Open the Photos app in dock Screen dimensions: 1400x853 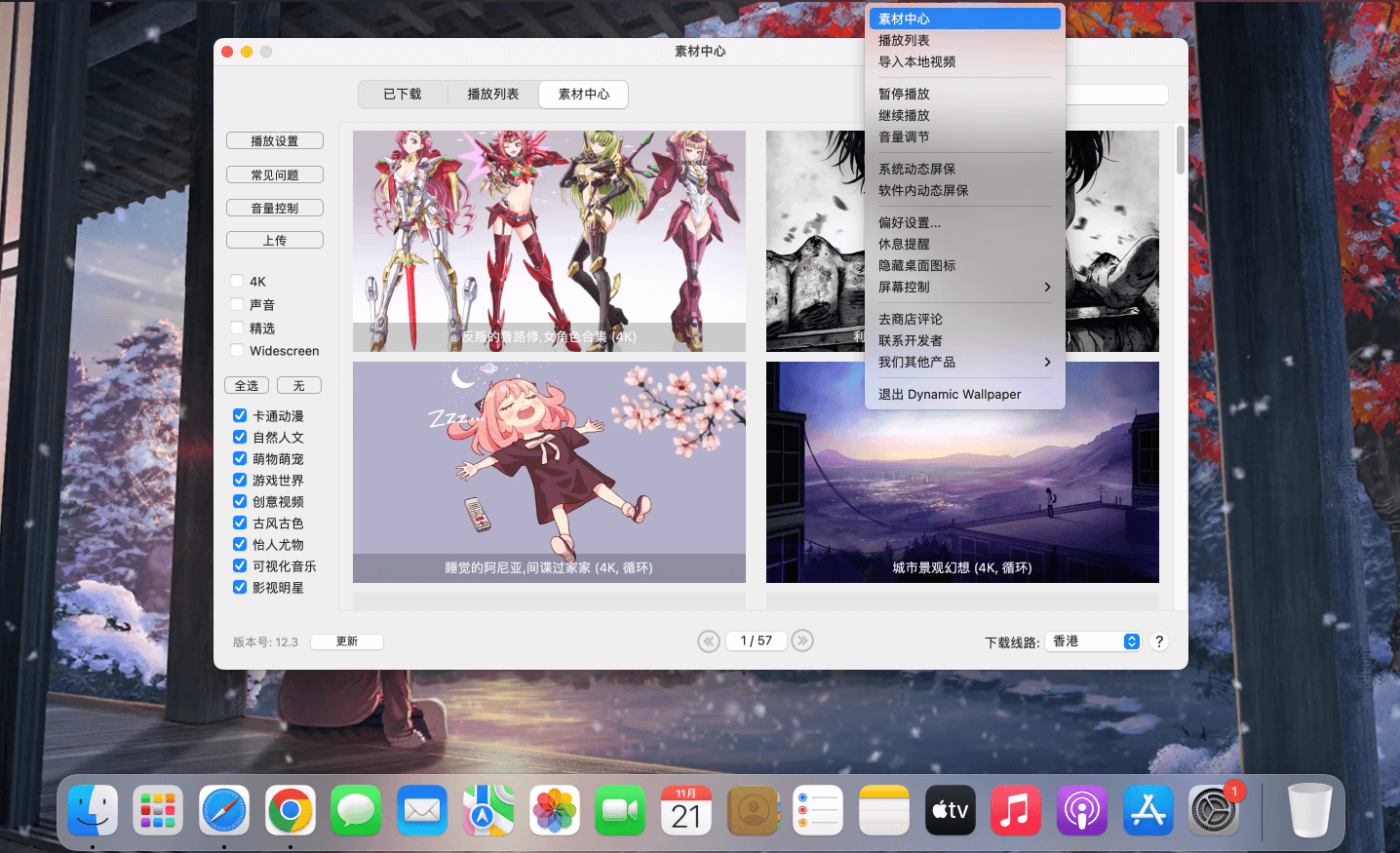(x=555, y=810)
